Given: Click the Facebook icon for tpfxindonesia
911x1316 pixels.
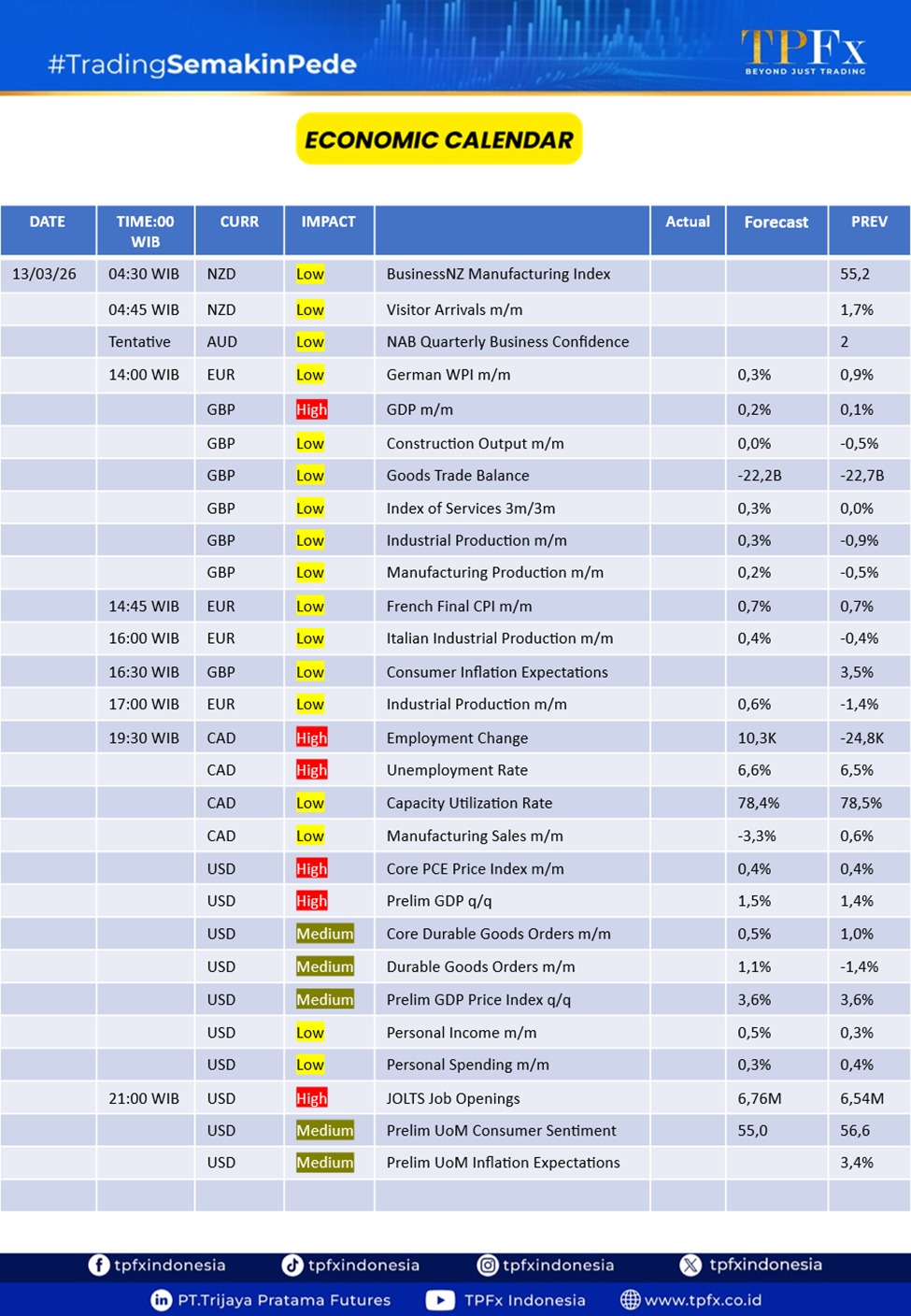Looking at the screenshot, I should [98, 1265].
